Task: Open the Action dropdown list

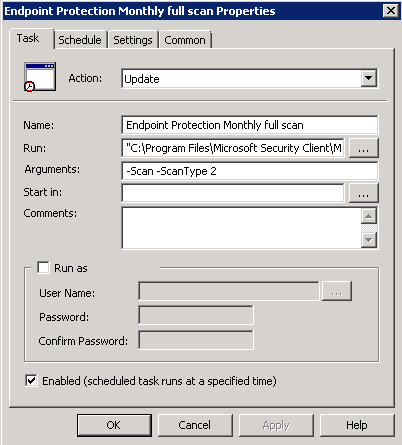Action: click(x=369, y=79)
